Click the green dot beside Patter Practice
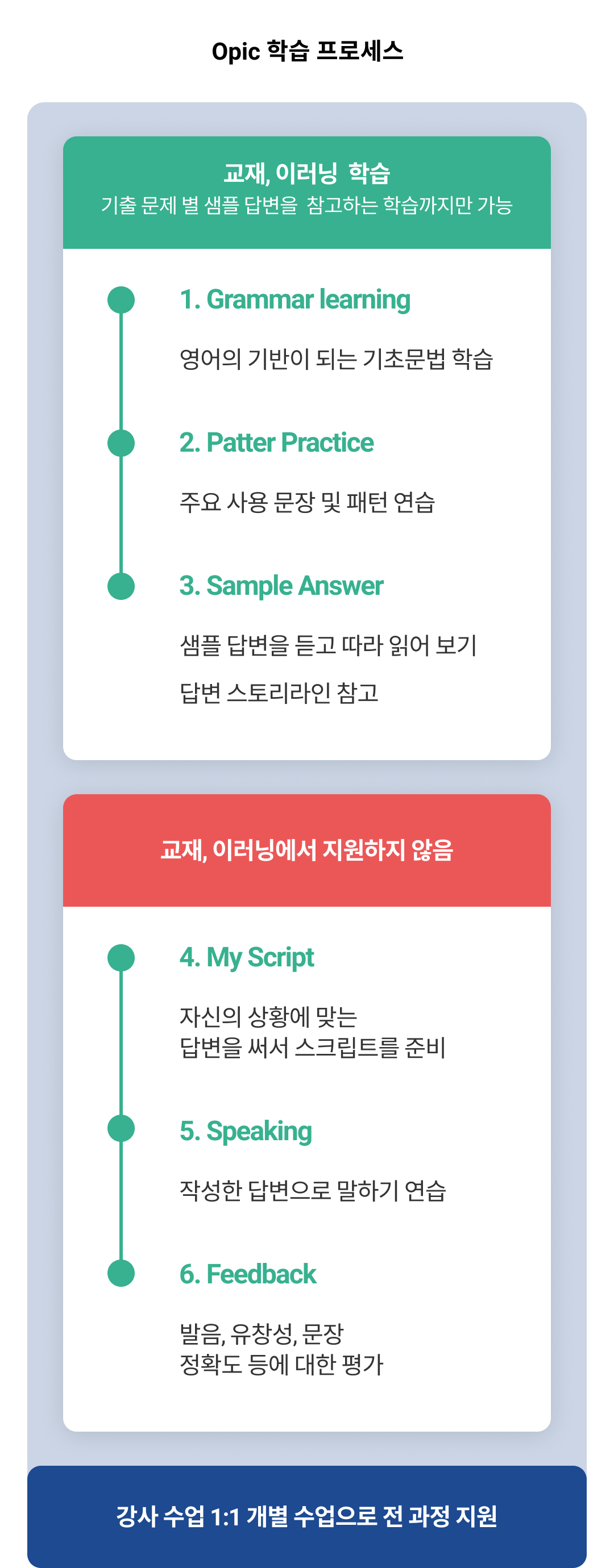This screenshot has width=614, height=1568. [x=121, y=443]
